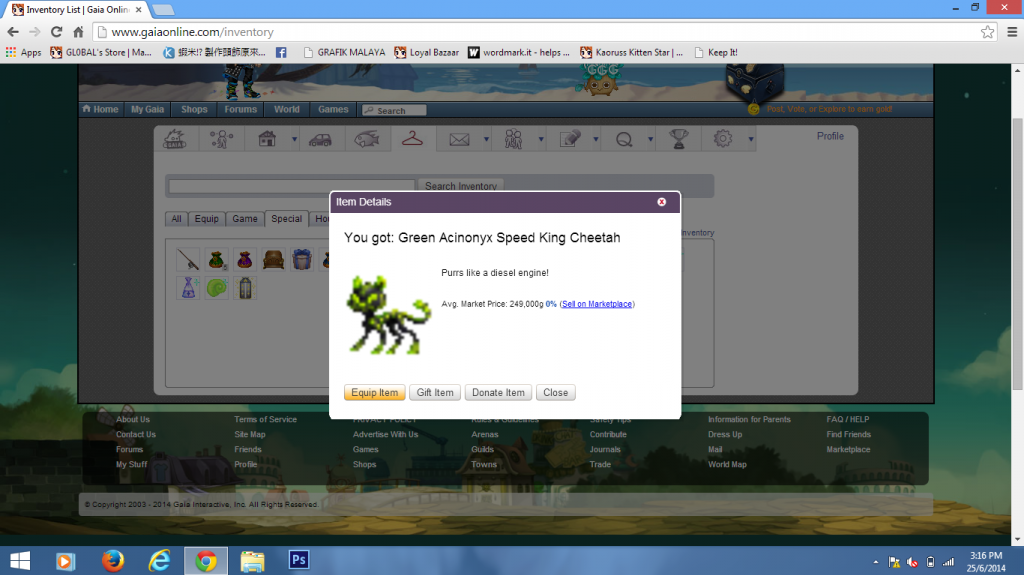This screenshot has width=1024, height=575.
Task: Open the World Map footer link
Action: pos(727,465)
